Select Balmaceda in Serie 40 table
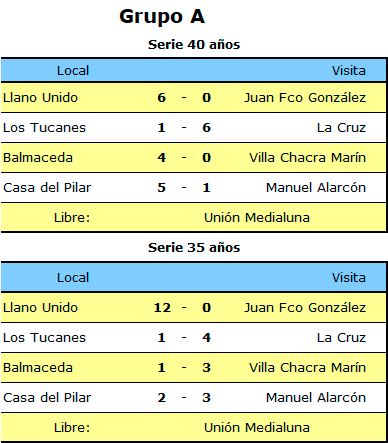The width and height of the screenshot is (388, 443). click(x=38, y=158)
